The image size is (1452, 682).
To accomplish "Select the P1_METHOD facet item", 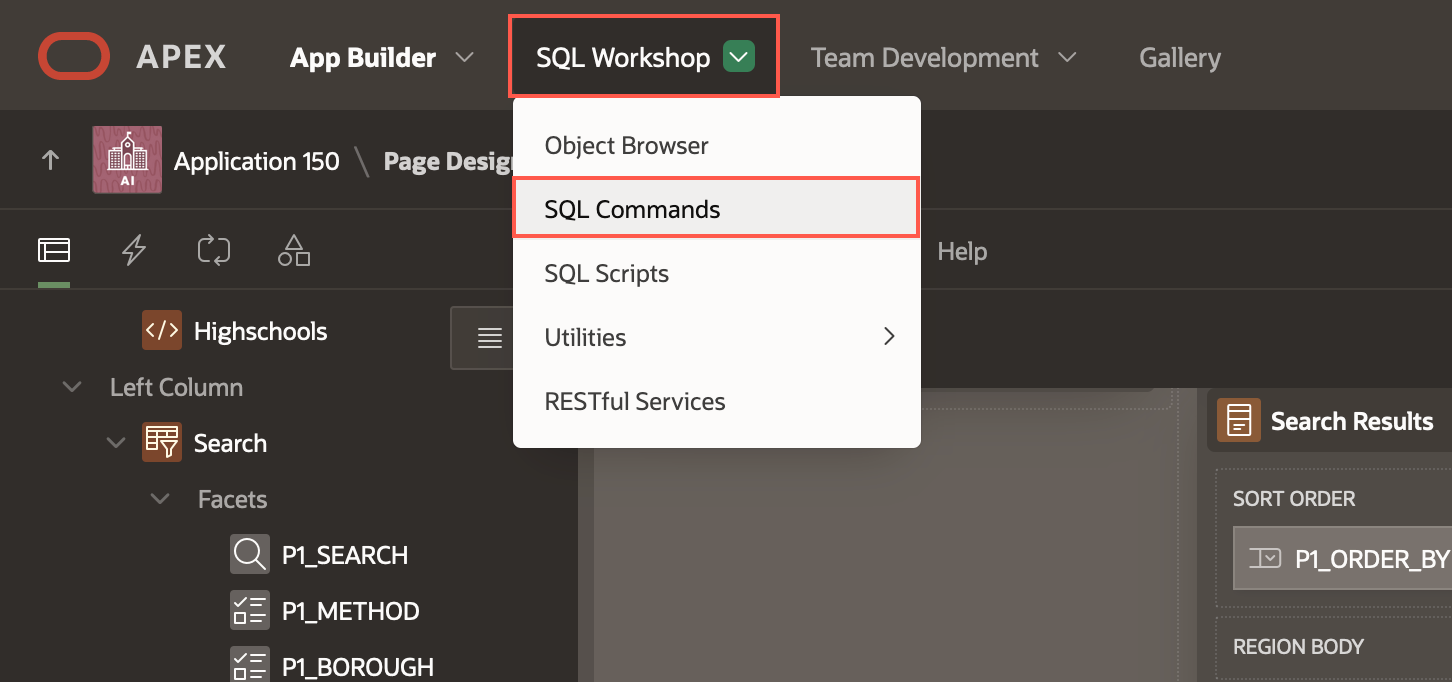I will click(x=350, y=611).
